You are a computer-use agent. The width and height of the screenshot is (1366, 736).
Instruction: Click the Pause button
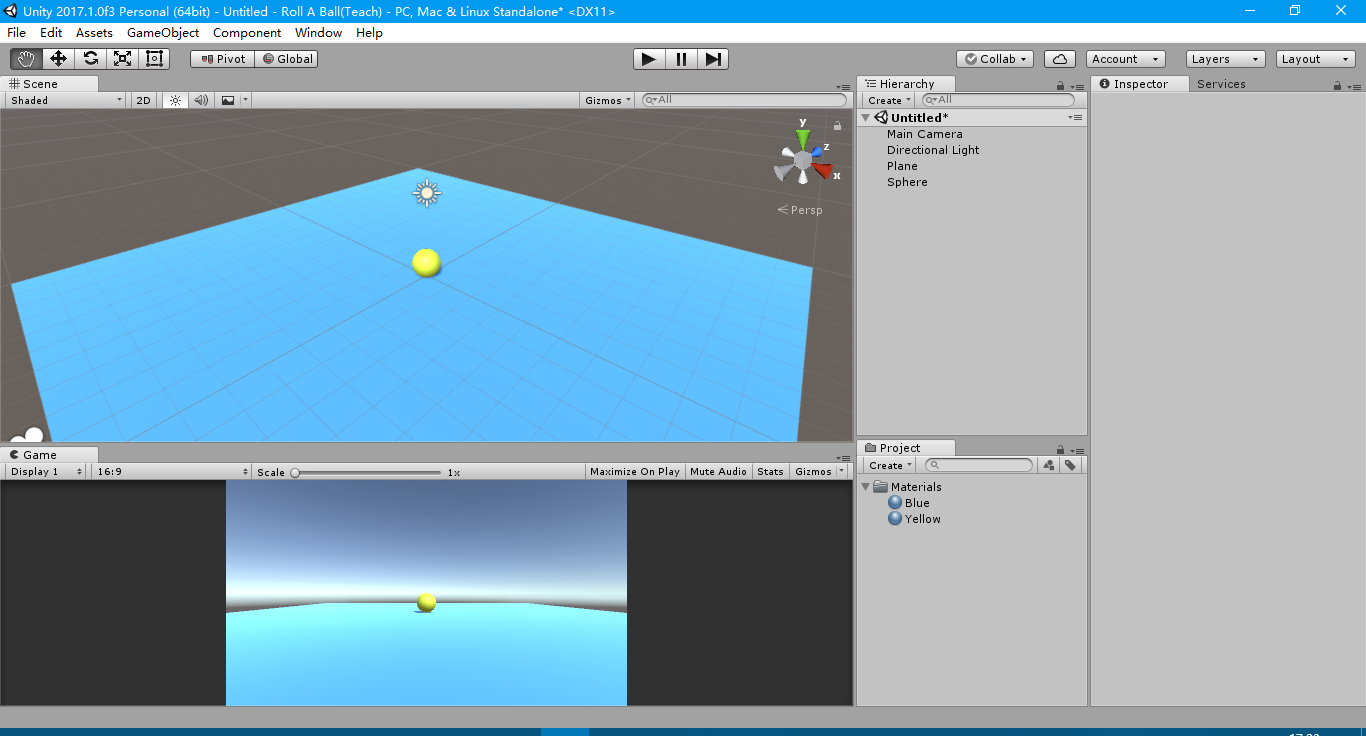coord(681,59)
